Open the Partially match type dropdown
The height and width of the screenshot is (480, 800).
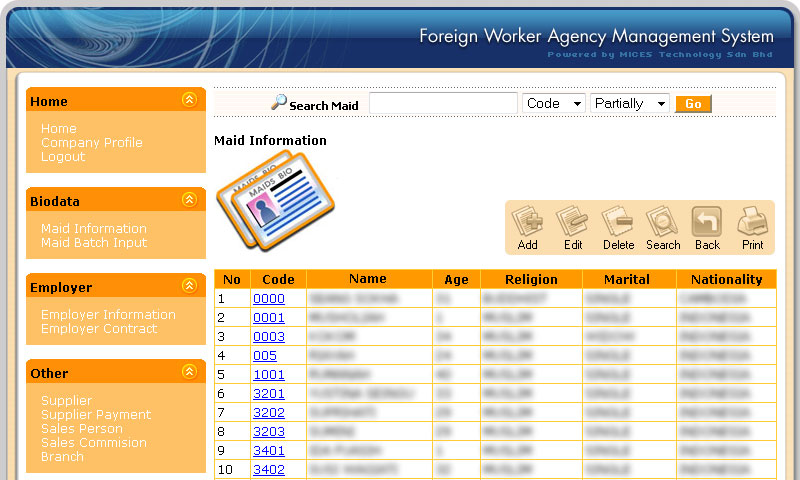(630, 103)
